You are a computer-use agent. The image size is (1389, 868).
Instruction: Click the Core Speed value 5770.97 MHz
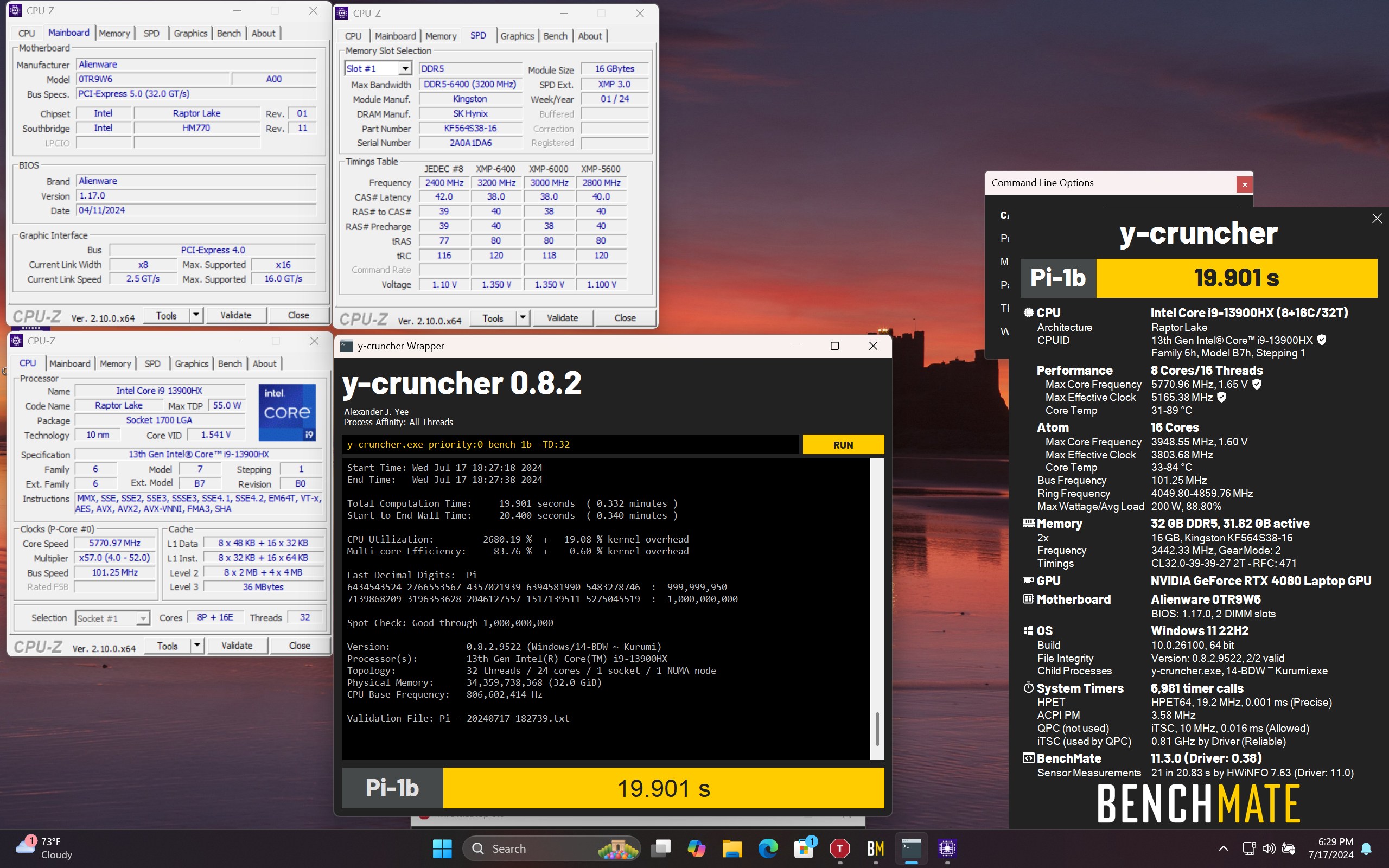(x=115, y=543)
